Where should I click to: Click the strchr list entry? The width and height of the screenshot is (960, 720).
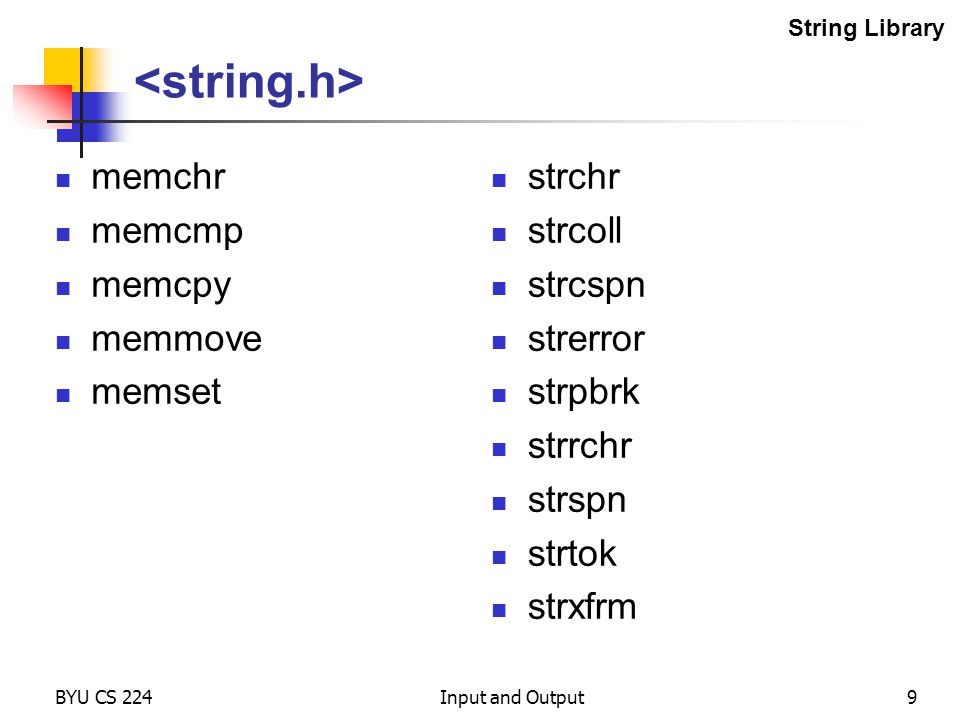click(574, 178)
